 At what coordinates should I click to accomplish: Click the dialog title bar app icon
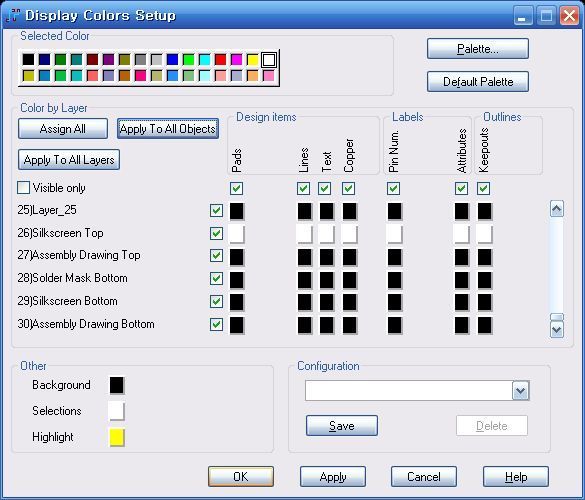pyautogui.click(x=13, y=16)
